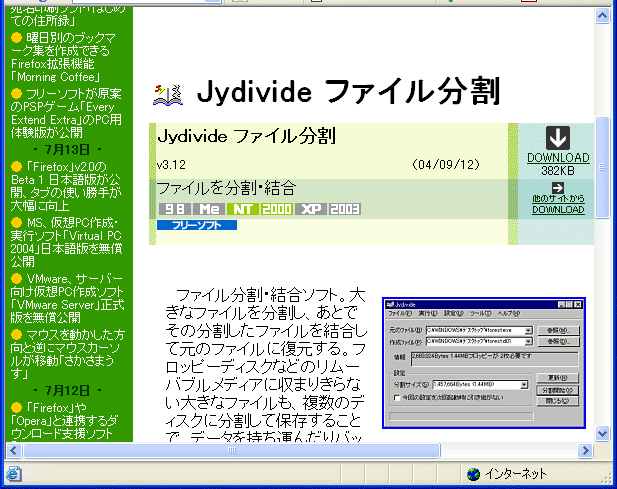Click the Internet Explorer page icon in status bar

(13, 474)
